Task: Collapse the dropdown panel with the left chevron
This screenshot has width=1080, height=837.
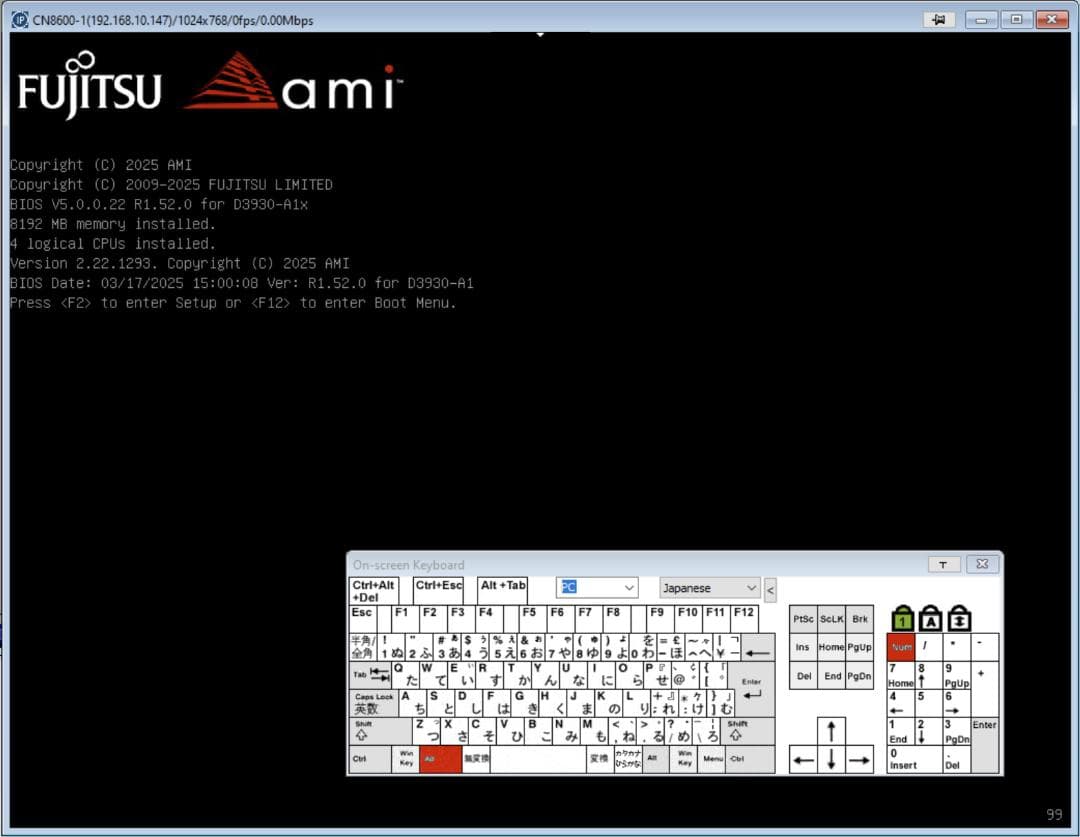Action: point(770,590)
